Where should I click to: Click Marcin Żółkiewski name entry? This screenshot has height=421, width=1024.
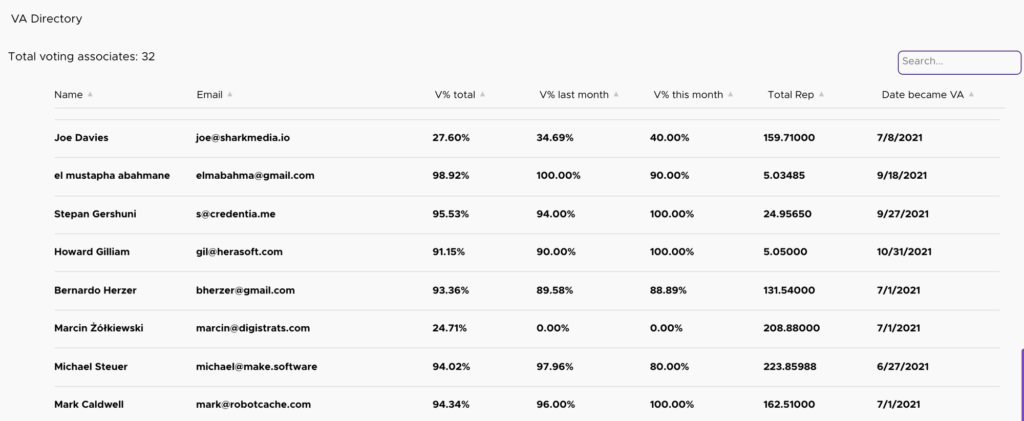pyautogui.click(x=101, y=328)
